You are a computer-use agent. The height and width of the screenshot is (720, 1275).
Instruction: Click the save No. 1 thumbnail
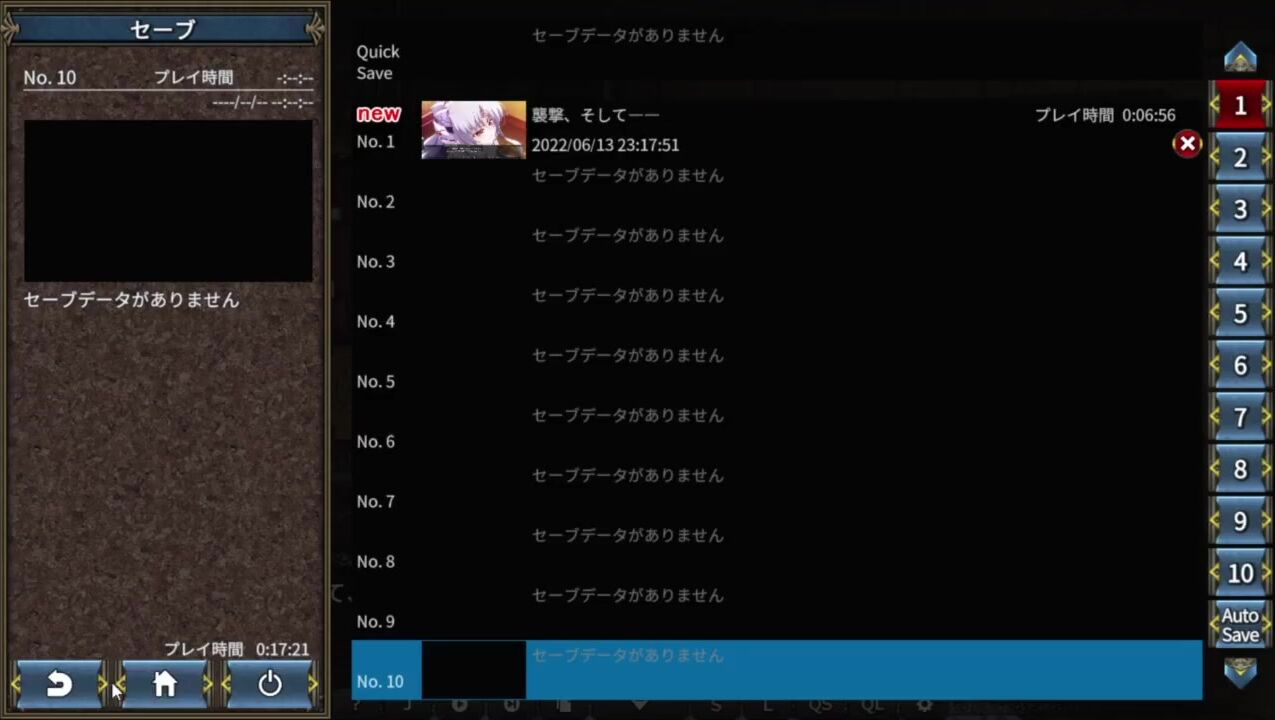coord(473,129)
